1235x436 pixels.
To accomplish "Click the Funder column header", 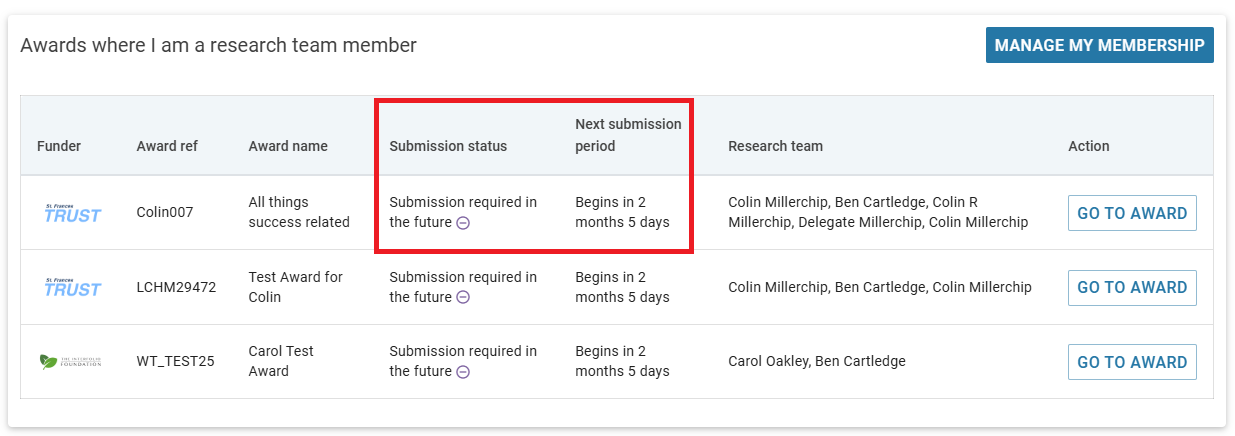I will [x=59, y=146].
